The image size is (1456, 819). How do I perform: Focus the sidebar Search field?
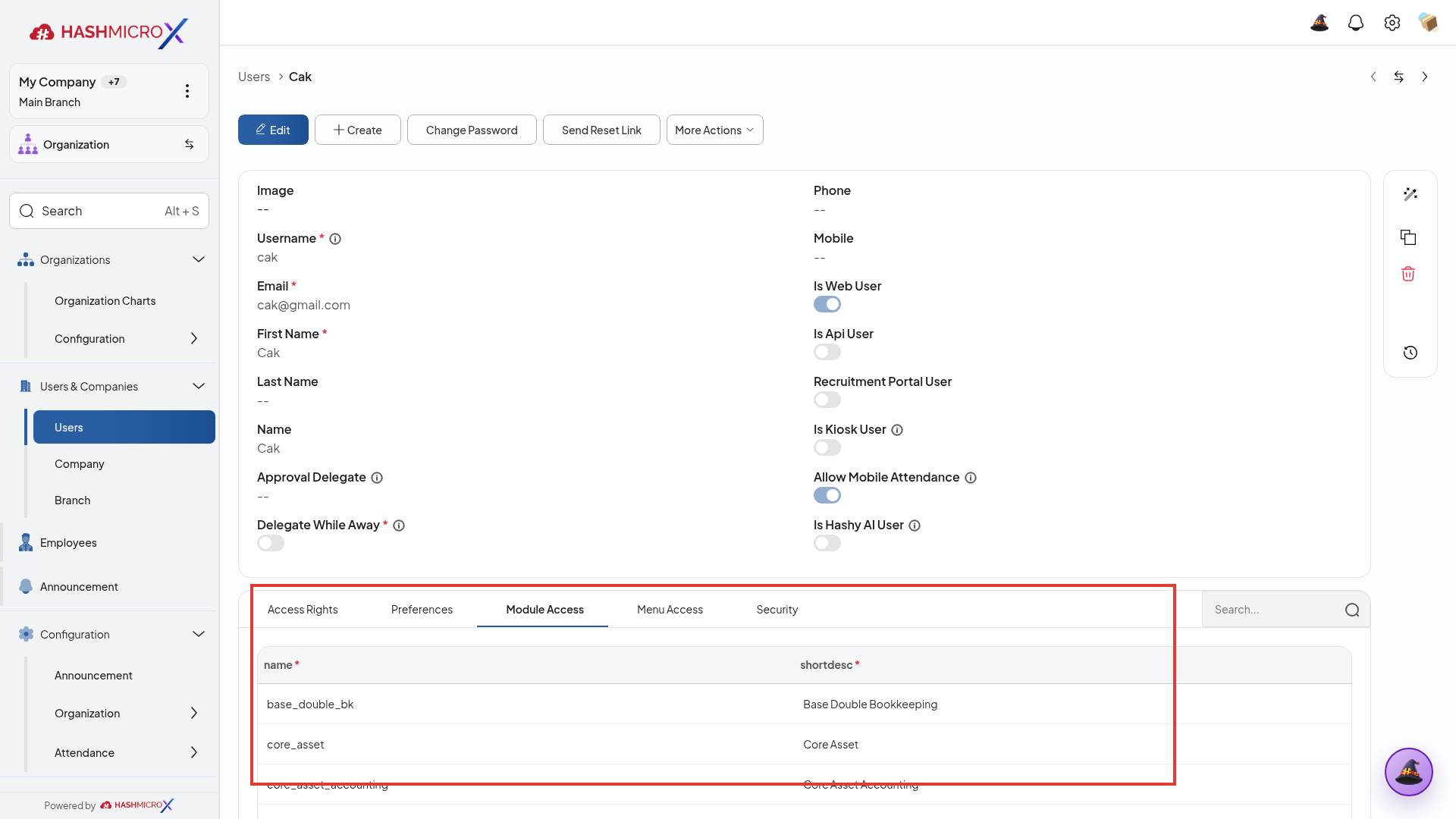pyautogui.click(x=109, y=211)
